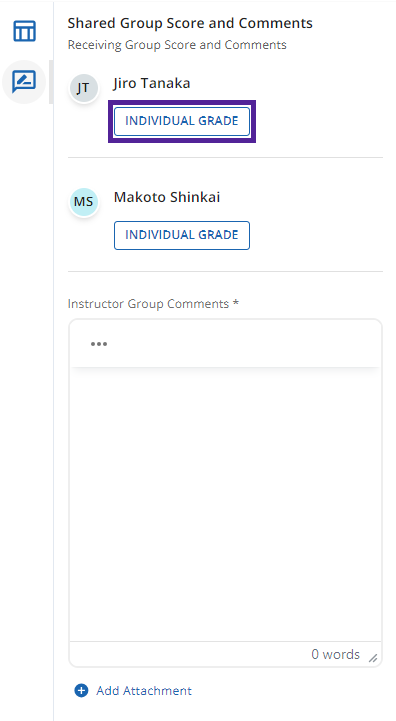Expand the editor toolbar via ellipsis

click(x=99, y=343)
